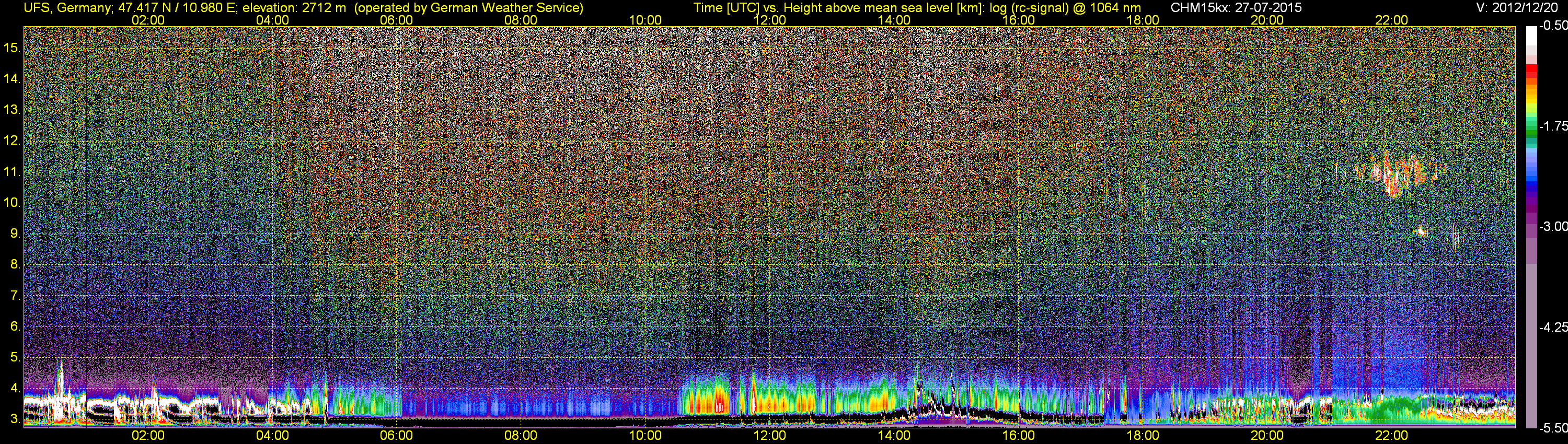Click the bottom-axis time label "12:00"
1568x444 pixels.
pyautogui.click(x=769, y=436)
